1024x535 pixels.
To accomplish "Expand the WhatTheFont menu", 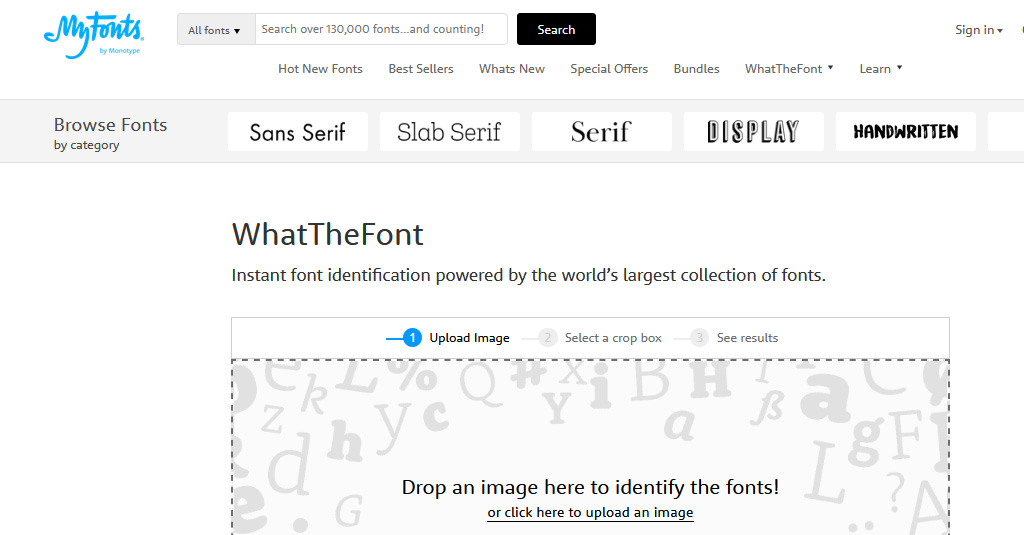I will pos(789,69).
